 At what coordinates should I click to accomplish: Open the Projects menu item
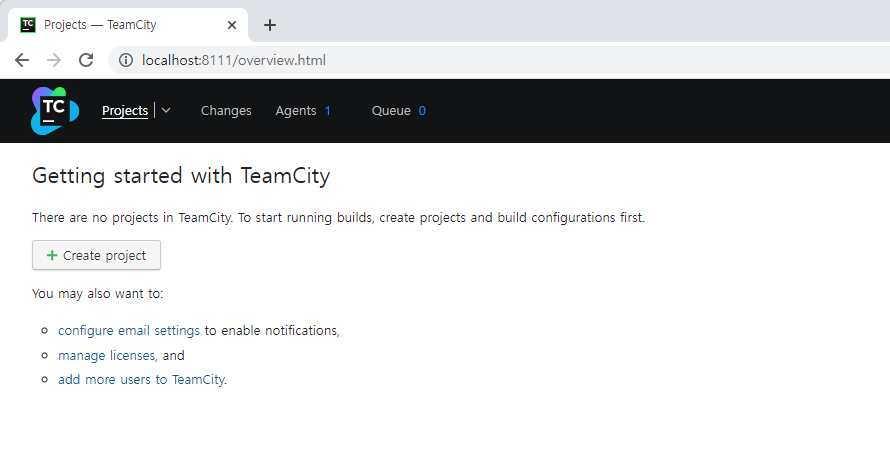click(x=125, y=111)
